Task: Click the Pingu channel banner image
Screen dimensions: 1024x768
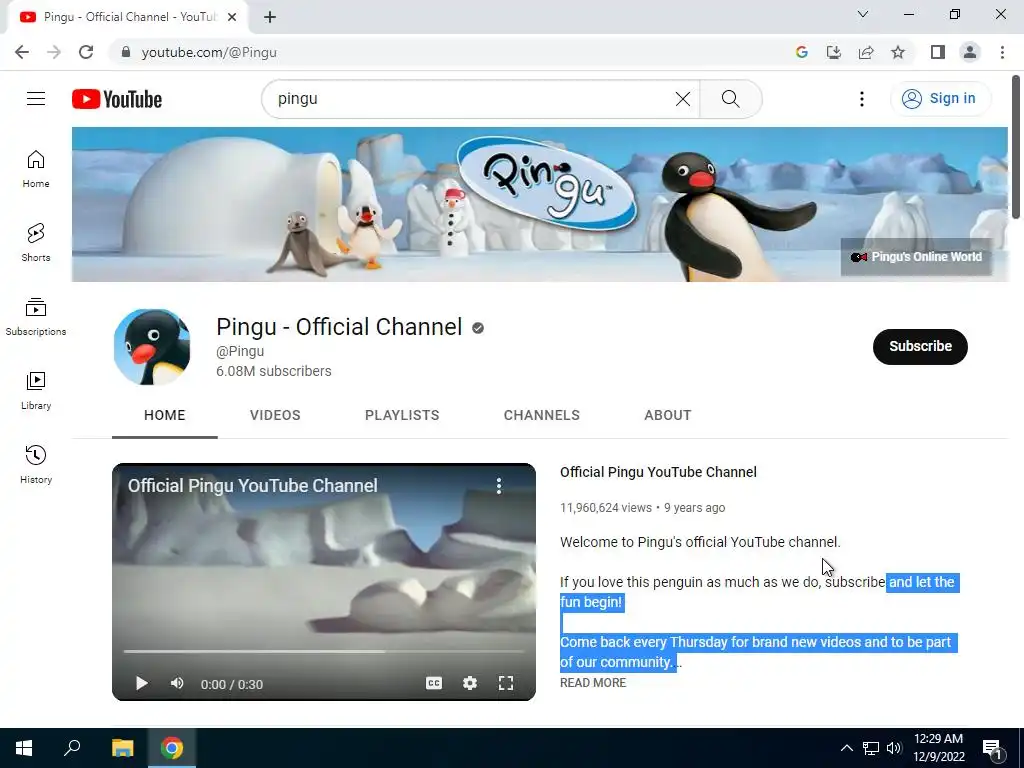Action: (x=539, y=204)
